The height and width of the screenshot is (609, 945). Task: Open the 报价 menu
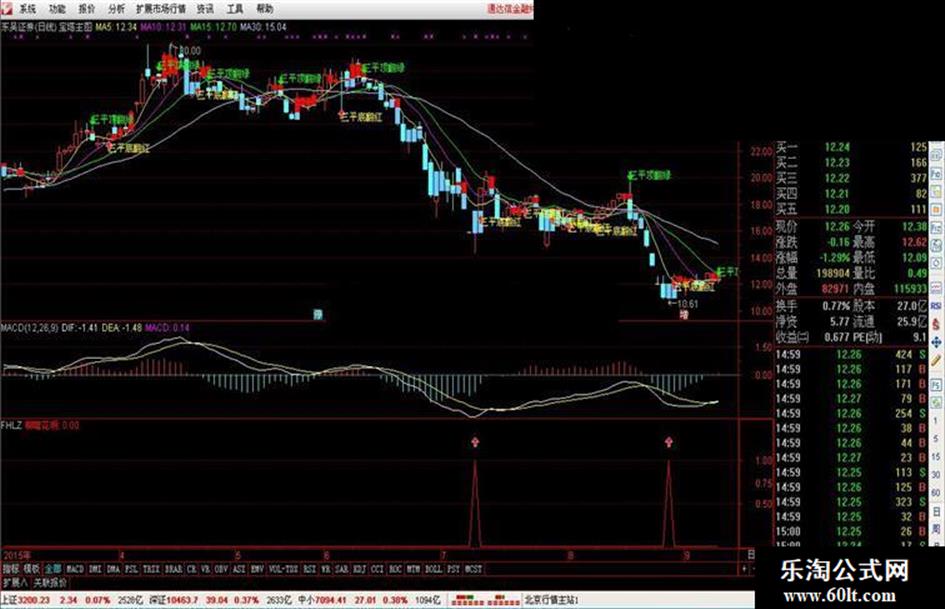click(87, 8)
